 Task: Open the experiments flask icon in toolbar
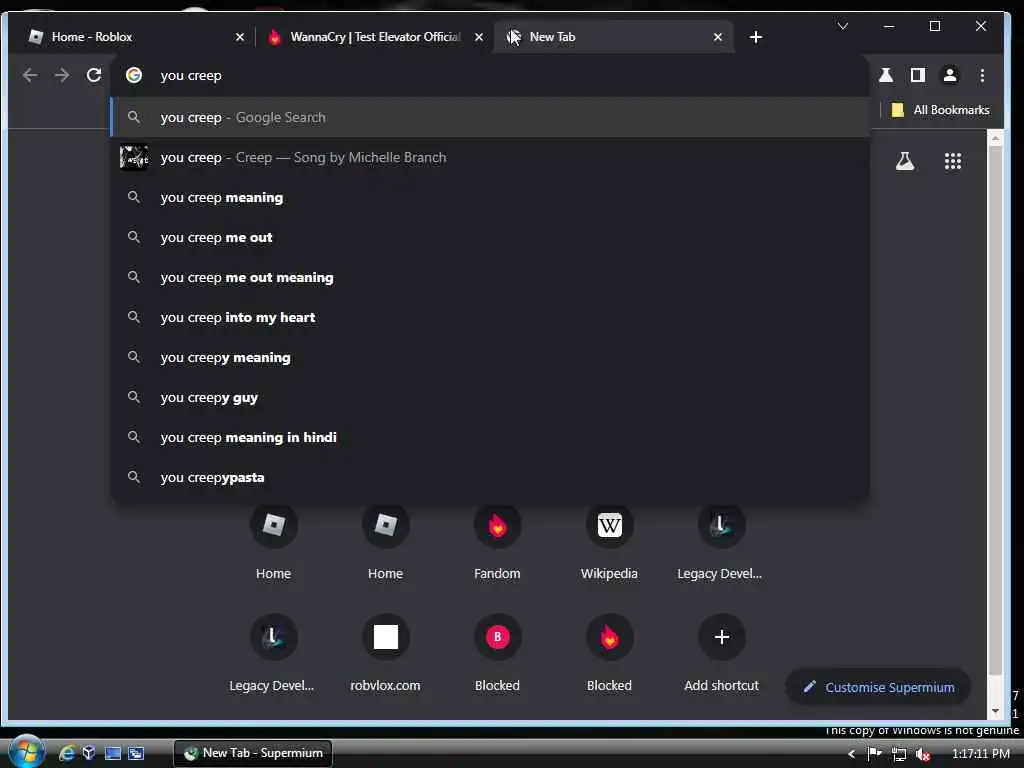(x=886, y=75)
